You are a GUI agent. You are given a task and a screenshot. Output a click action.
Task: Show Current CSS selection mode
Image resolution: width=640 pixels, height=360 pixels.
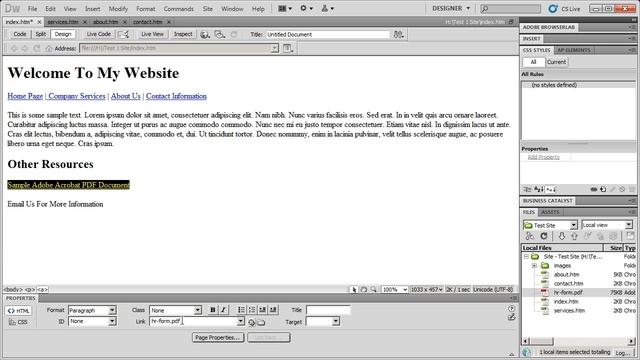556,62
